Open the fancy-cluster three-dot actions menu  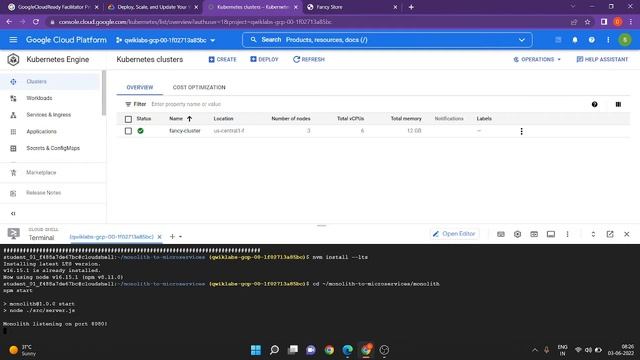[521, 131]
